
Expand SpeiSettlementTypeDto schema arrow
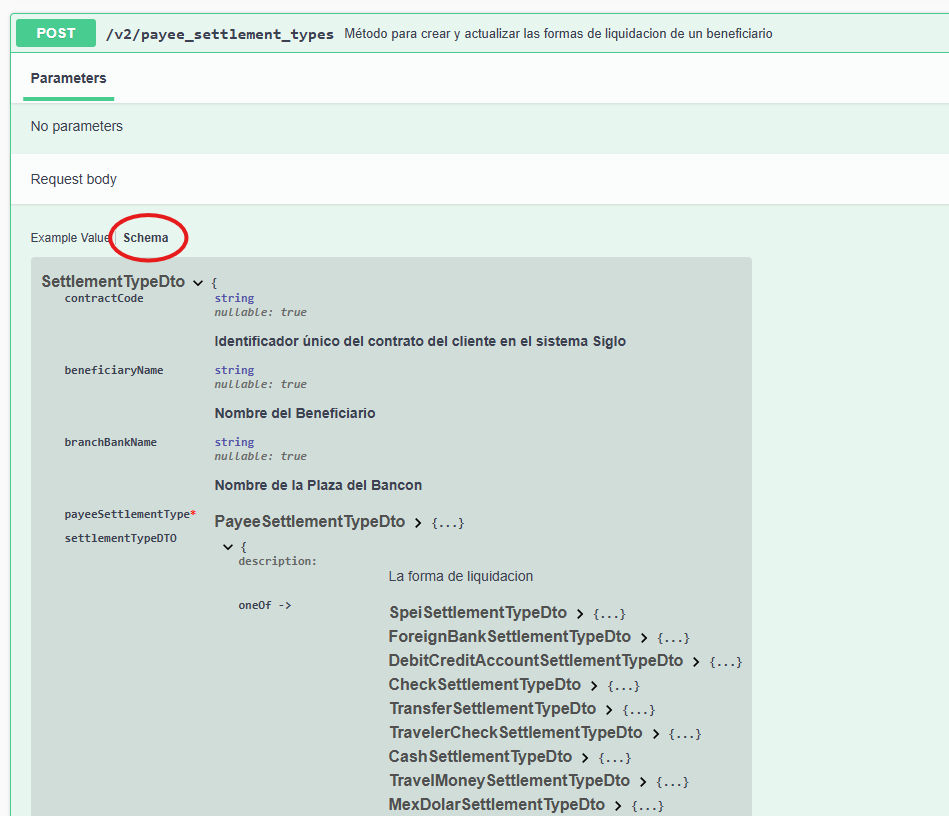coord(580,614)
